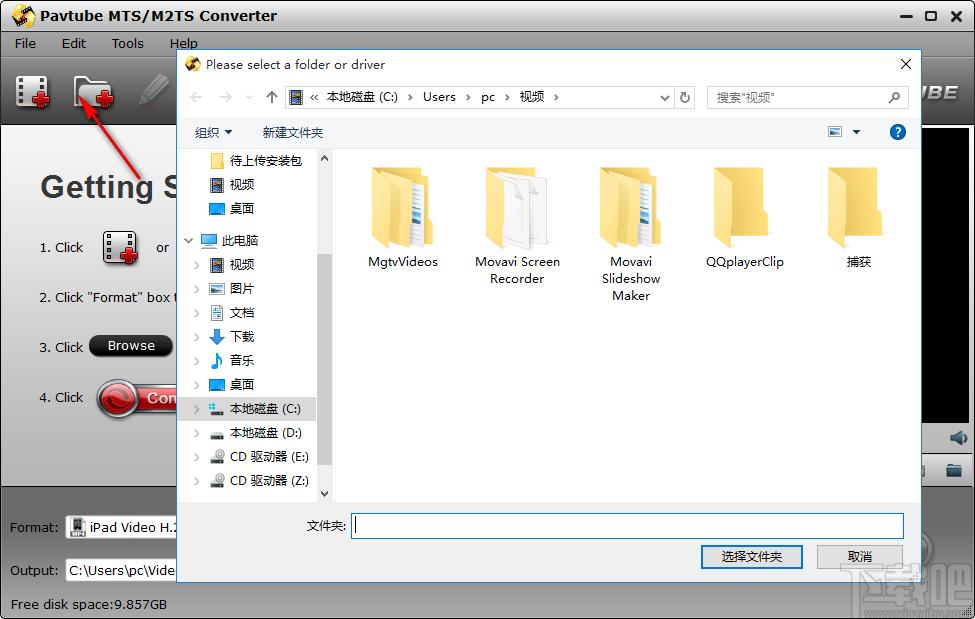Click the change view icon in dialog toolbar
Viewport: 975px width, 619px height.
(x=834, y=132)
